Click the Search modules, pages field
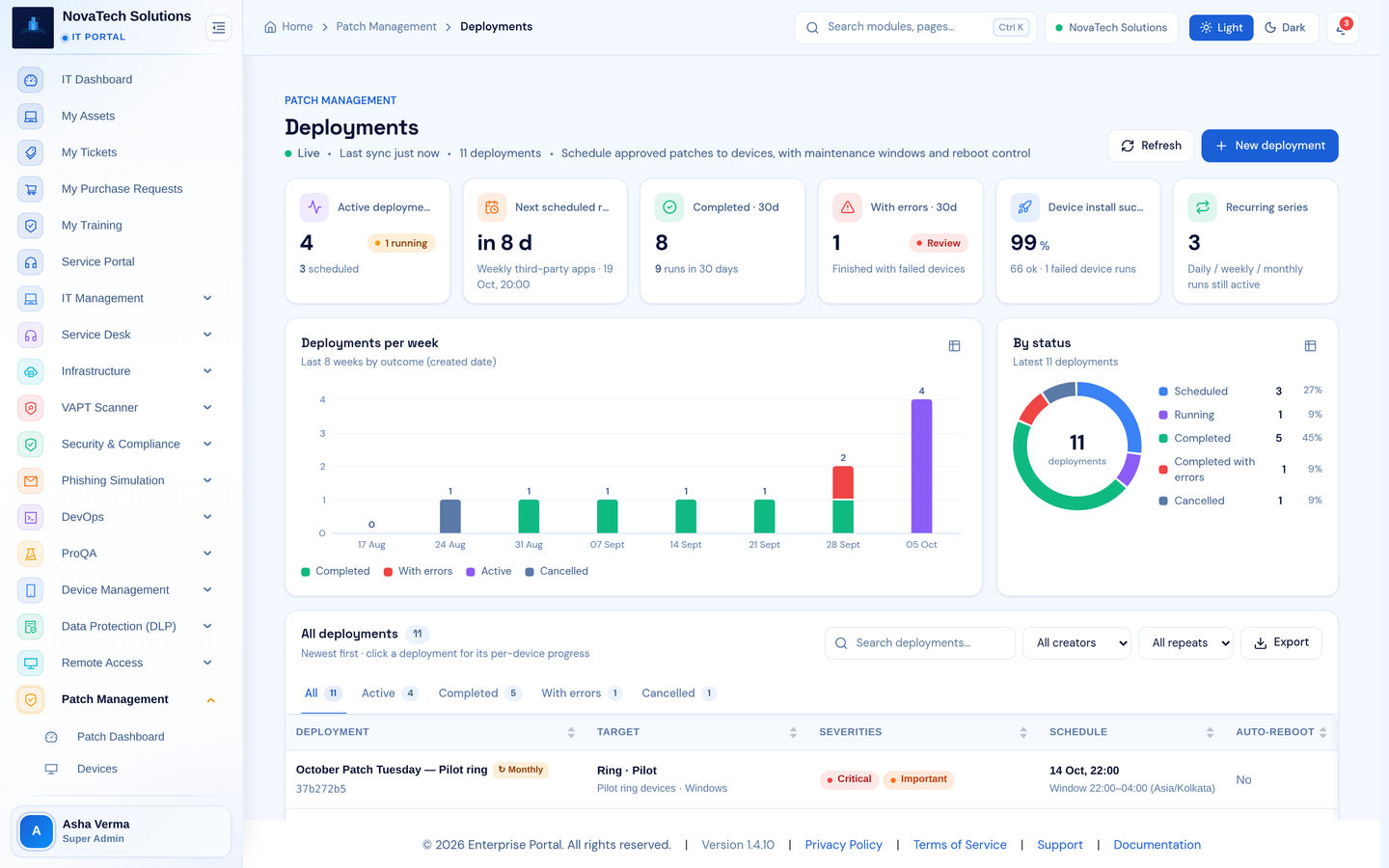 pos(914,28)
